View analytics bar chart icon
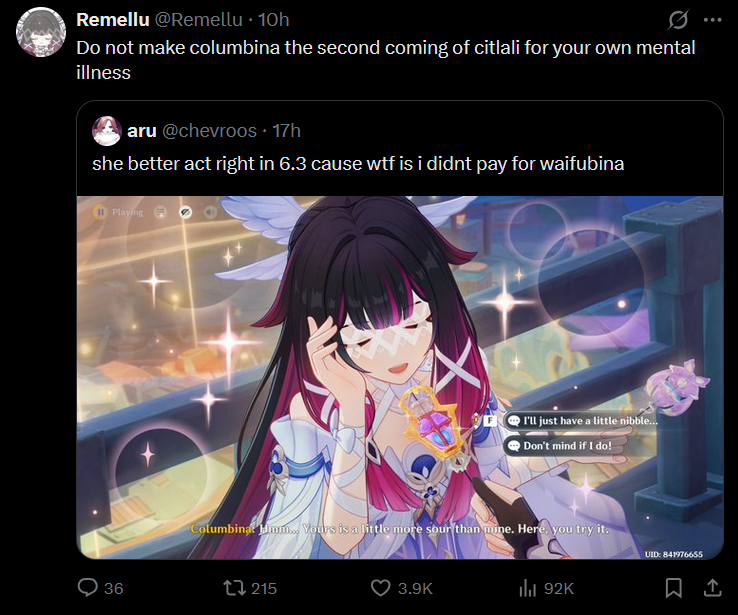 [528, 588]
